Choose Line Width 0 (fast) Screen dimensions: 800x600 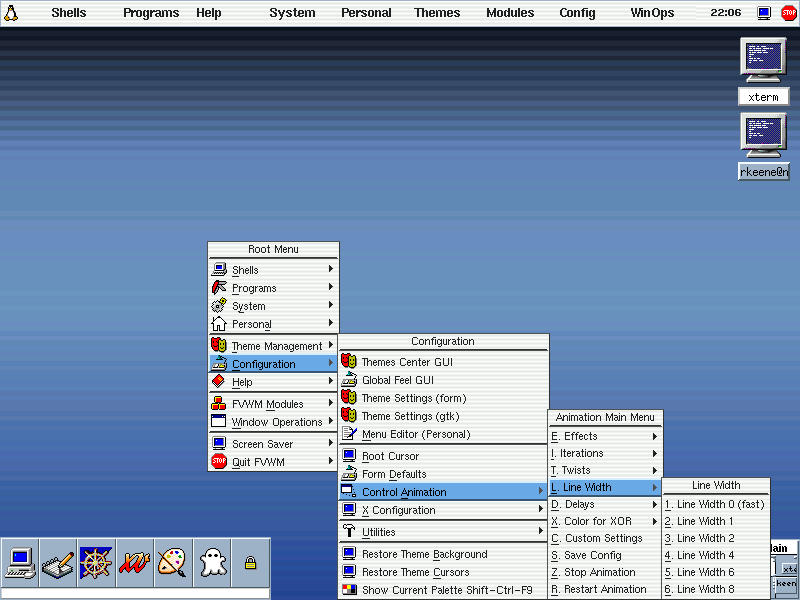click(x=716, y=504)
